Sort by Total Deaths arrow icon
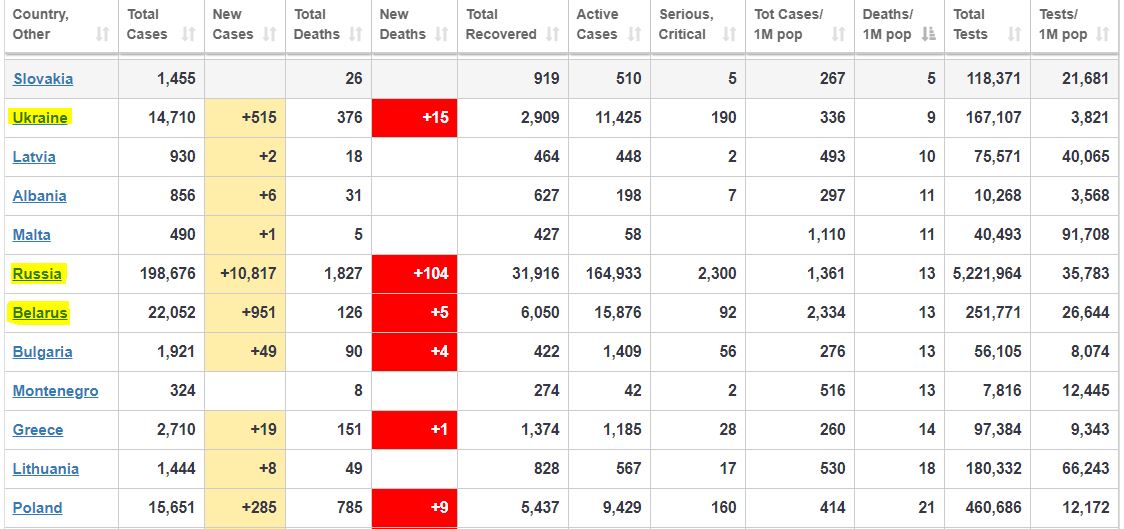Image resolution: width=1124 pixels, height=529 pixels. [355, 35]
